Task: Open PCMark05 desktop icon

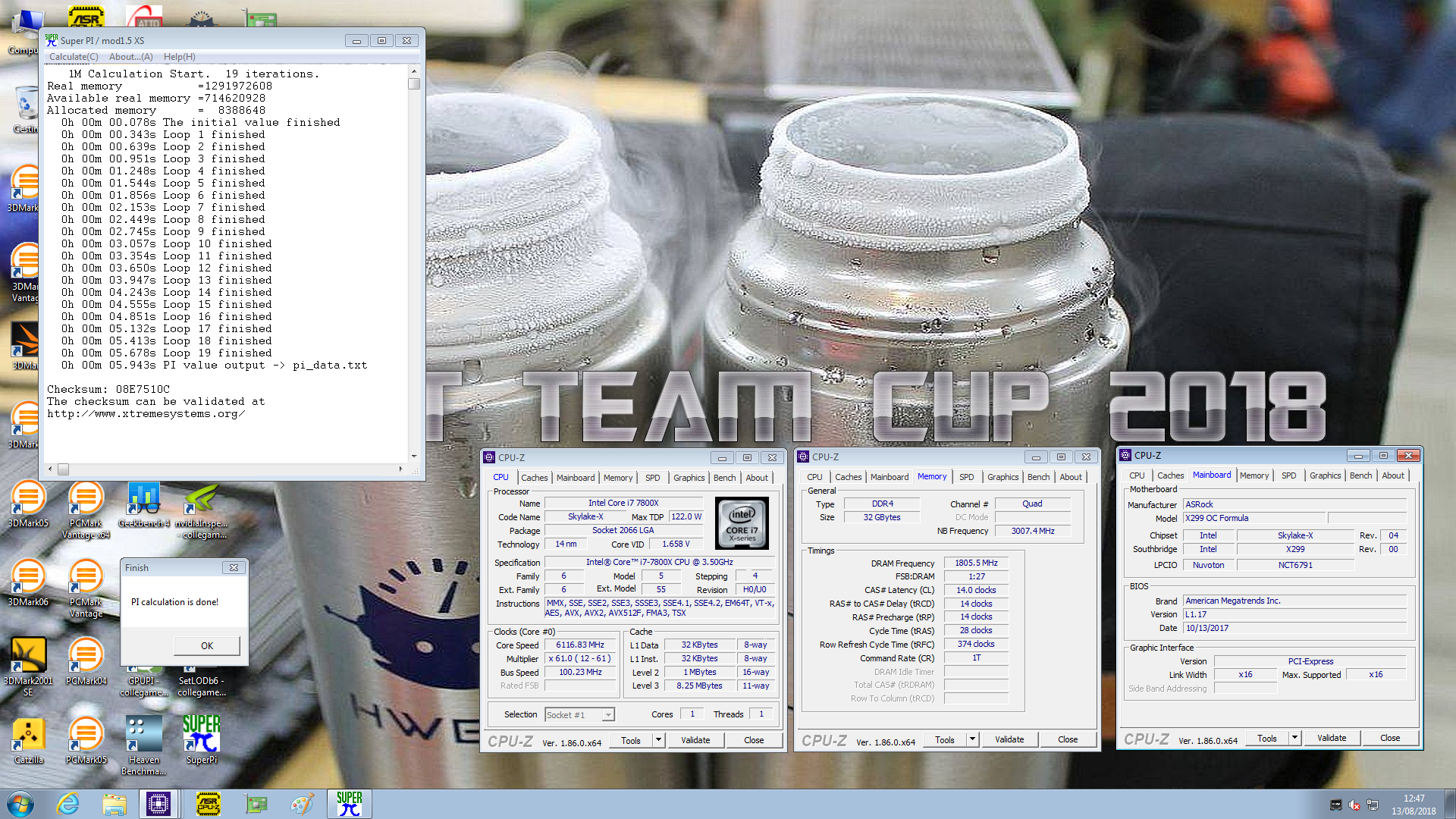Action: 86,741
